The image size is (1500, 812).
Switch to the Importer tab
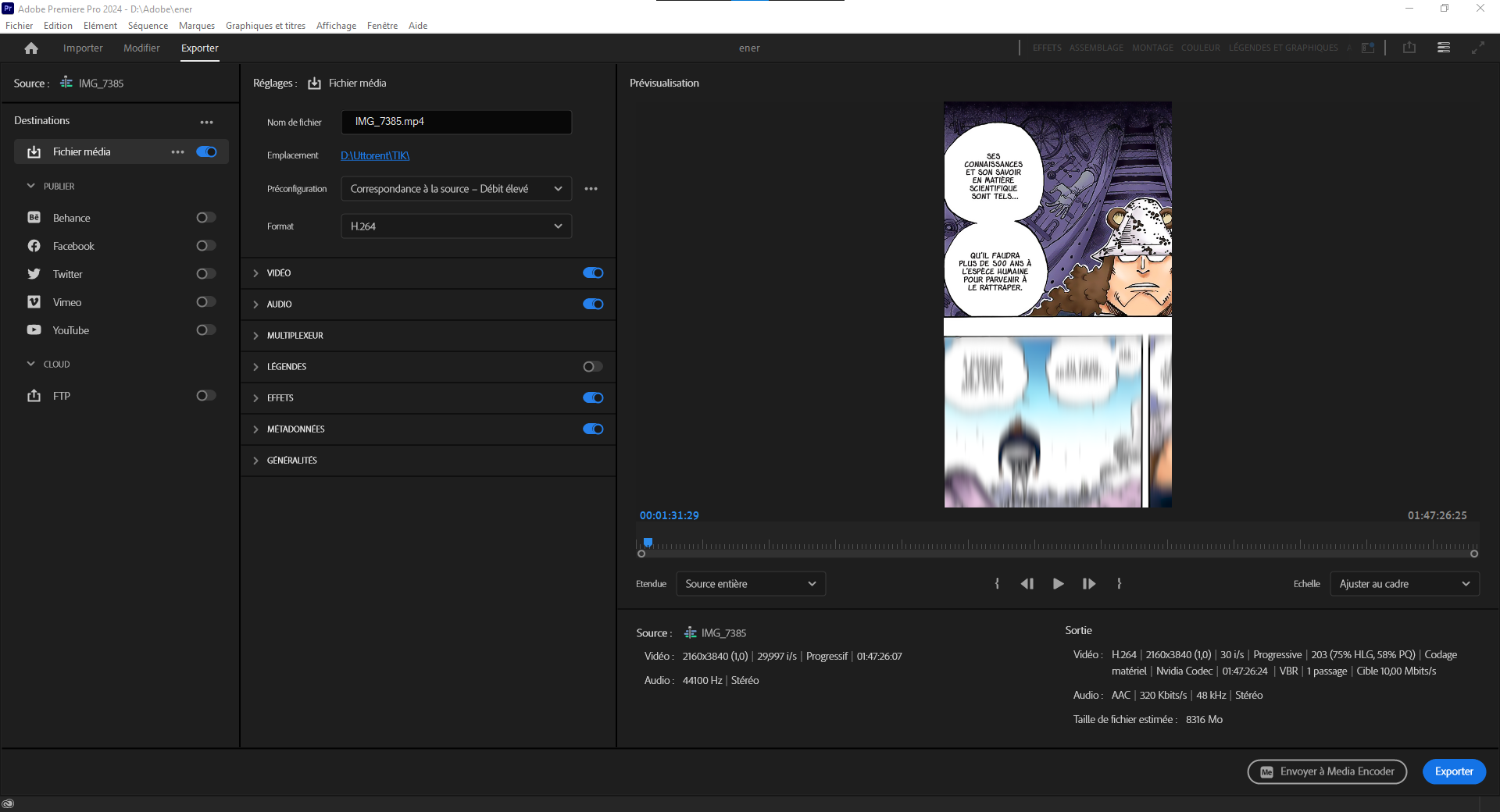pyautogui.click(x=83, y=48)
